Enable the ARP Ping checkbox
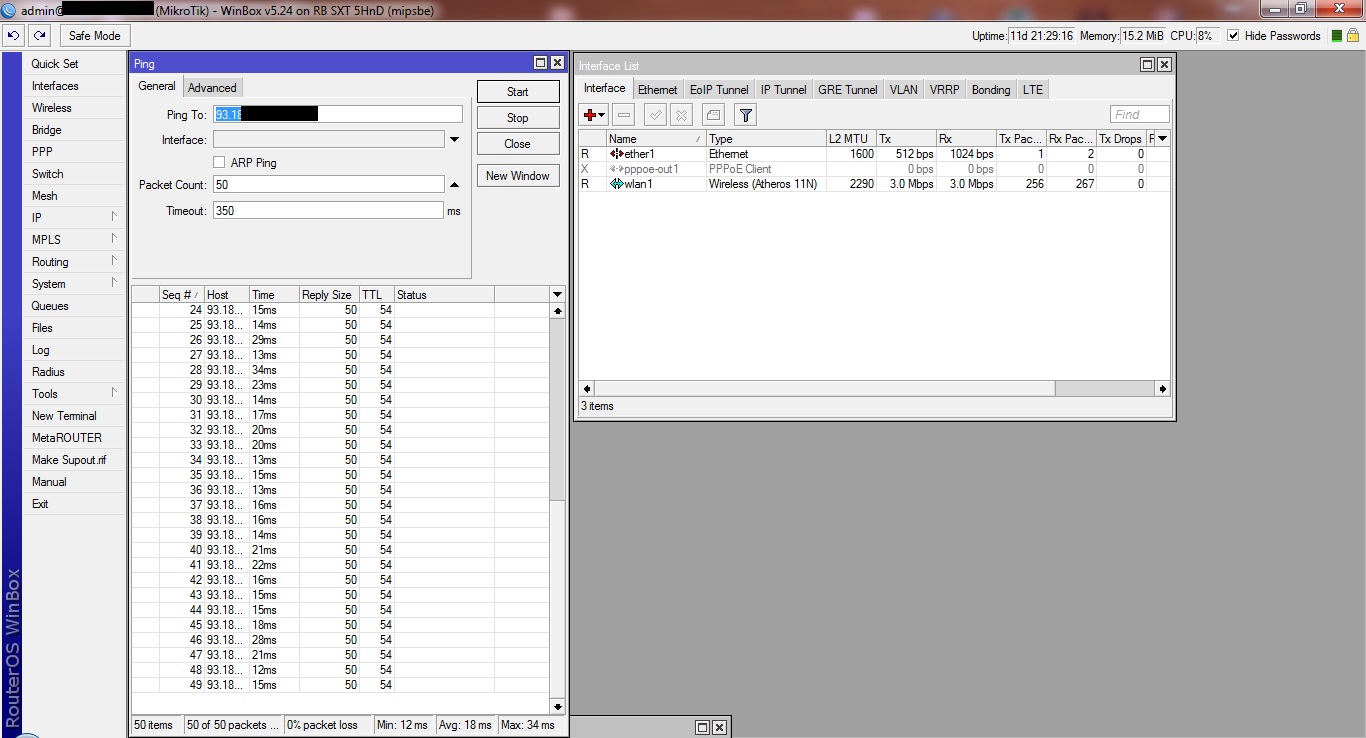Image resolution: width=1366 pixels, height=738 pixels. coord(220,162)
